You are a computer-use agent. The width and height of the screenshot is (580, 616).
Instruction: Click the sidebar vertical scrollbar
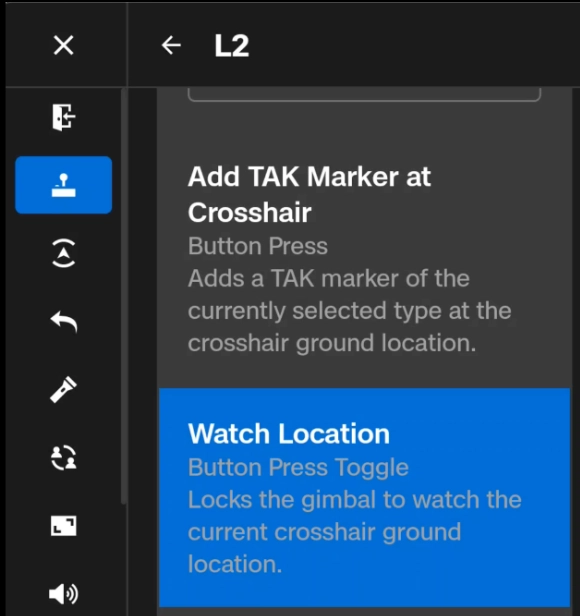123,295
